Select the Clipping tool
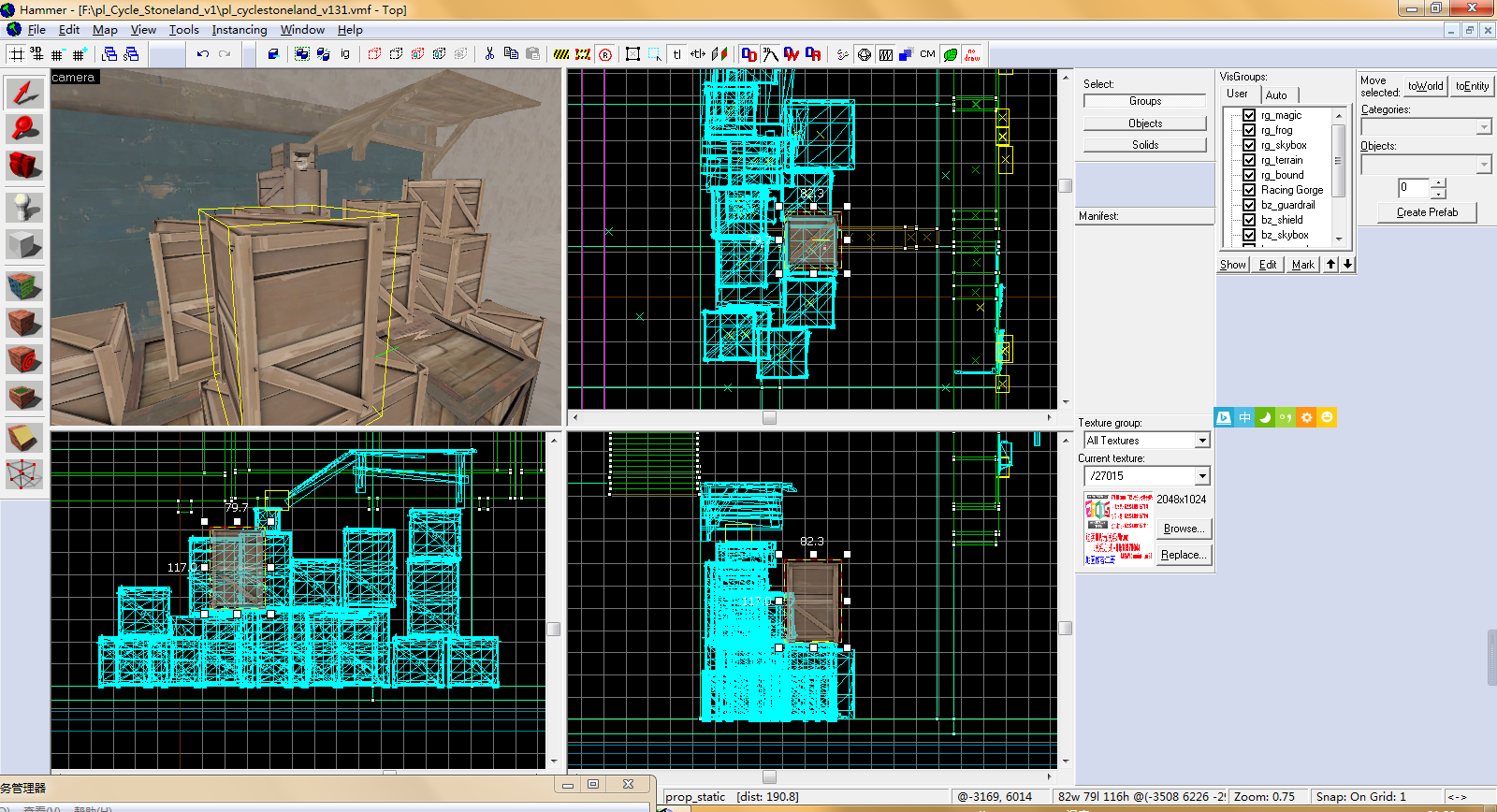Screen dimensions: 1497x812 coord(24,437)
